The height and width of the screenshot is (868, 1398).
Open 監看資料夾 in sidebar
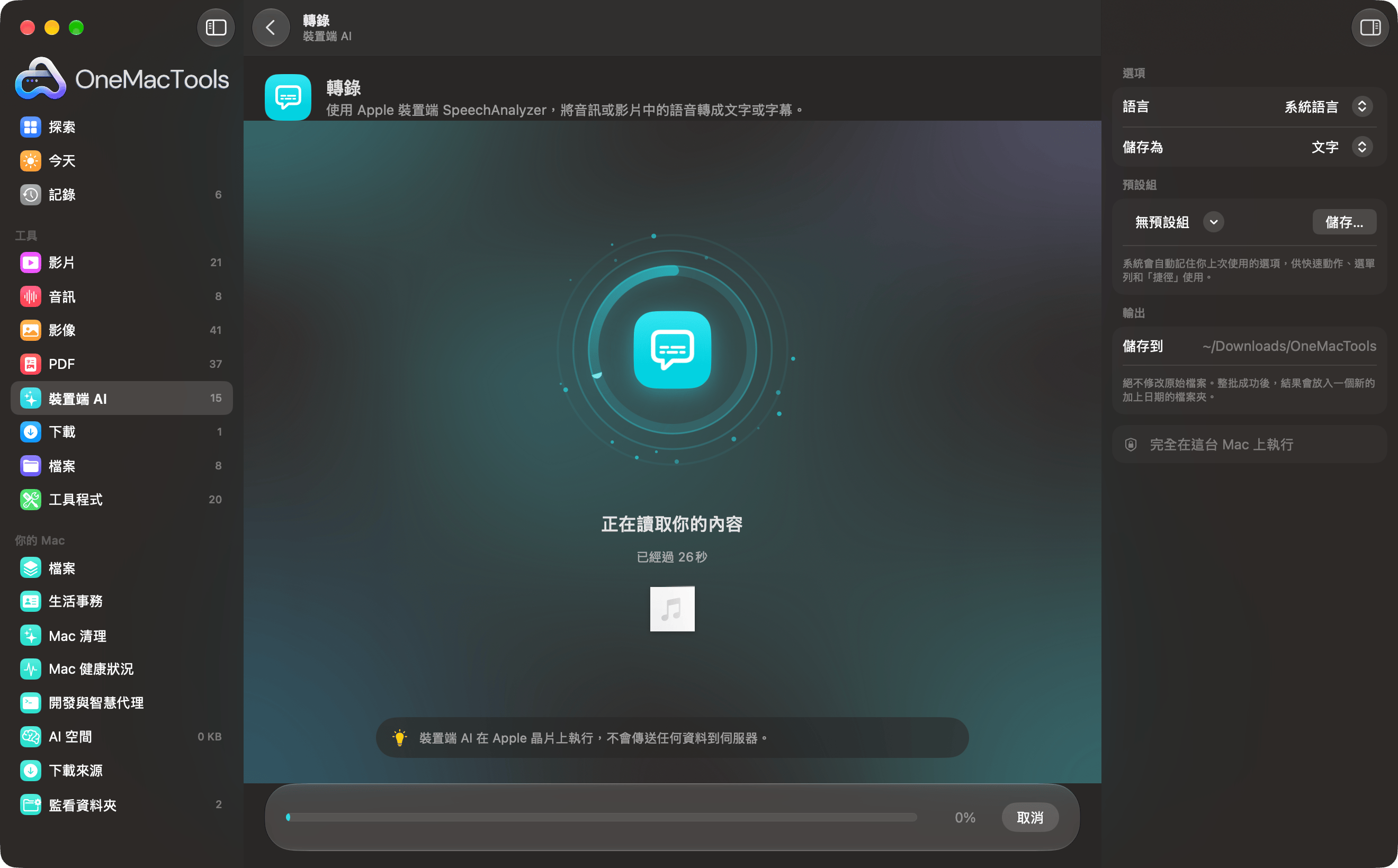(x=121, y=805)
